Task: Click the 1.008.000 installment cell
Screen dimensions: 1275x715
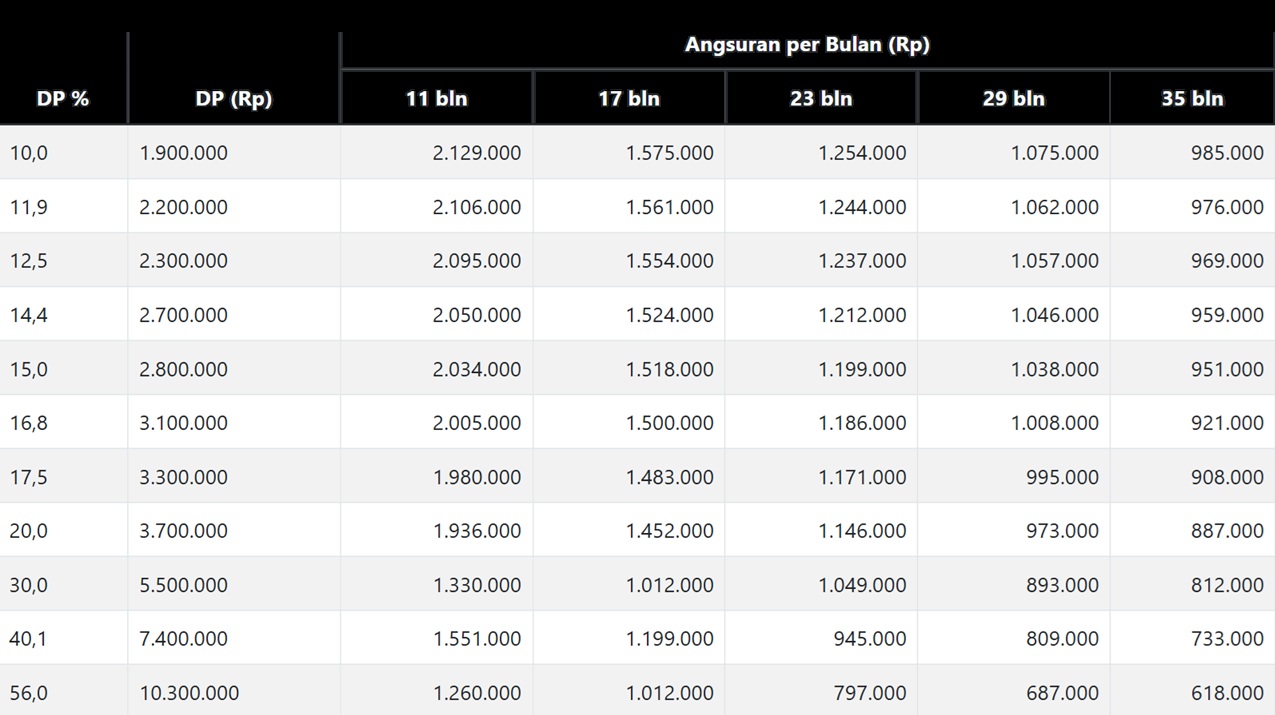Action: click(x=1054, y=423)
